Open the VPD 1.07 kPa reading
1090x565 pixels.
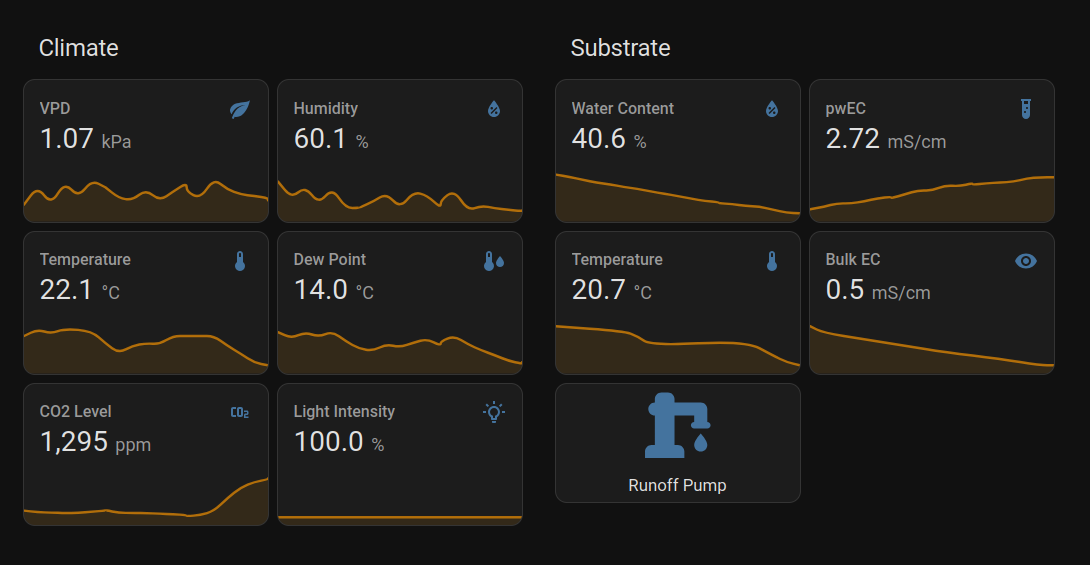click(x=86, y=139)
